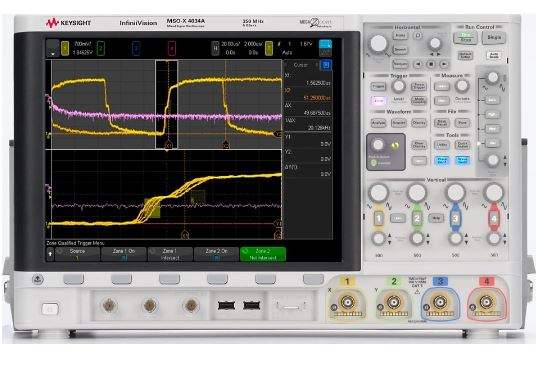The height and width of the screenshot is (367, 557).
Task: Push the green Back arrow beside Entry knob
Action: pos(394,145)
